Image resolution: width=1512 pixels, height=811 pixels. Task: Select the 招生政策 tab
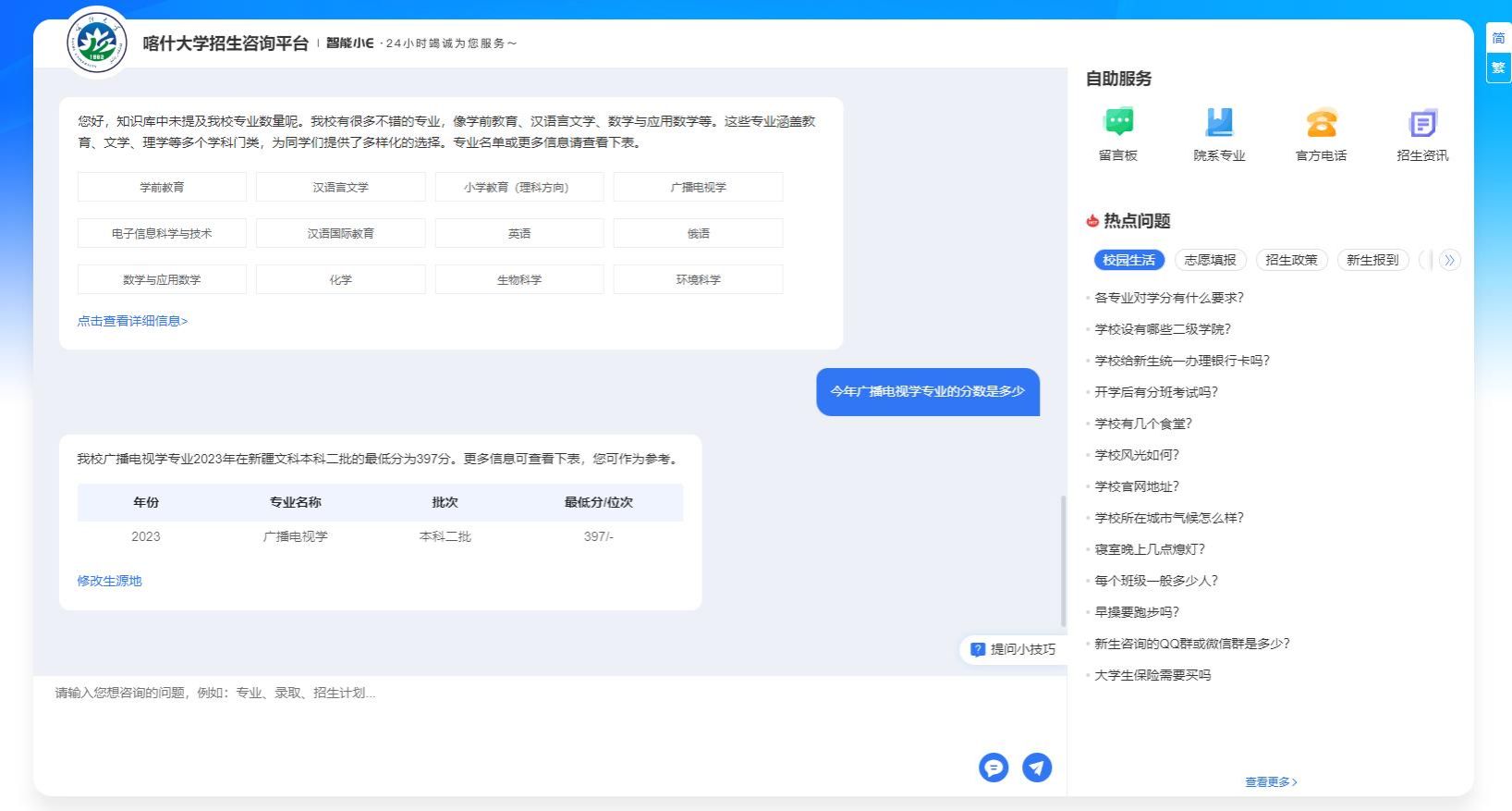click(1291, 260)
